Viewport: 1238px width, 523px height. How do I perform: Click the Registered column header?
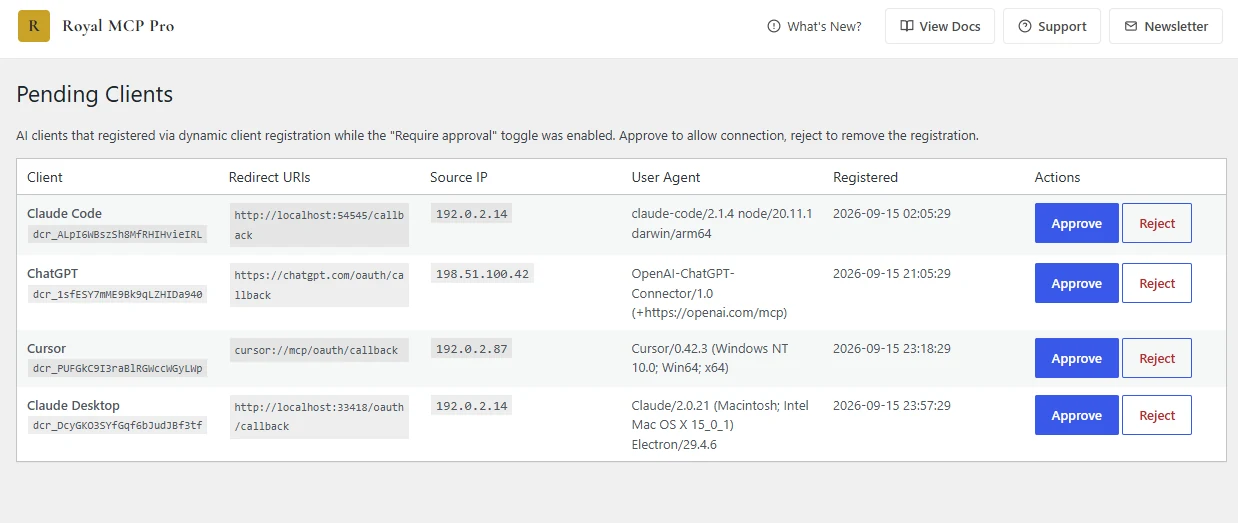(x=866, y=177)
